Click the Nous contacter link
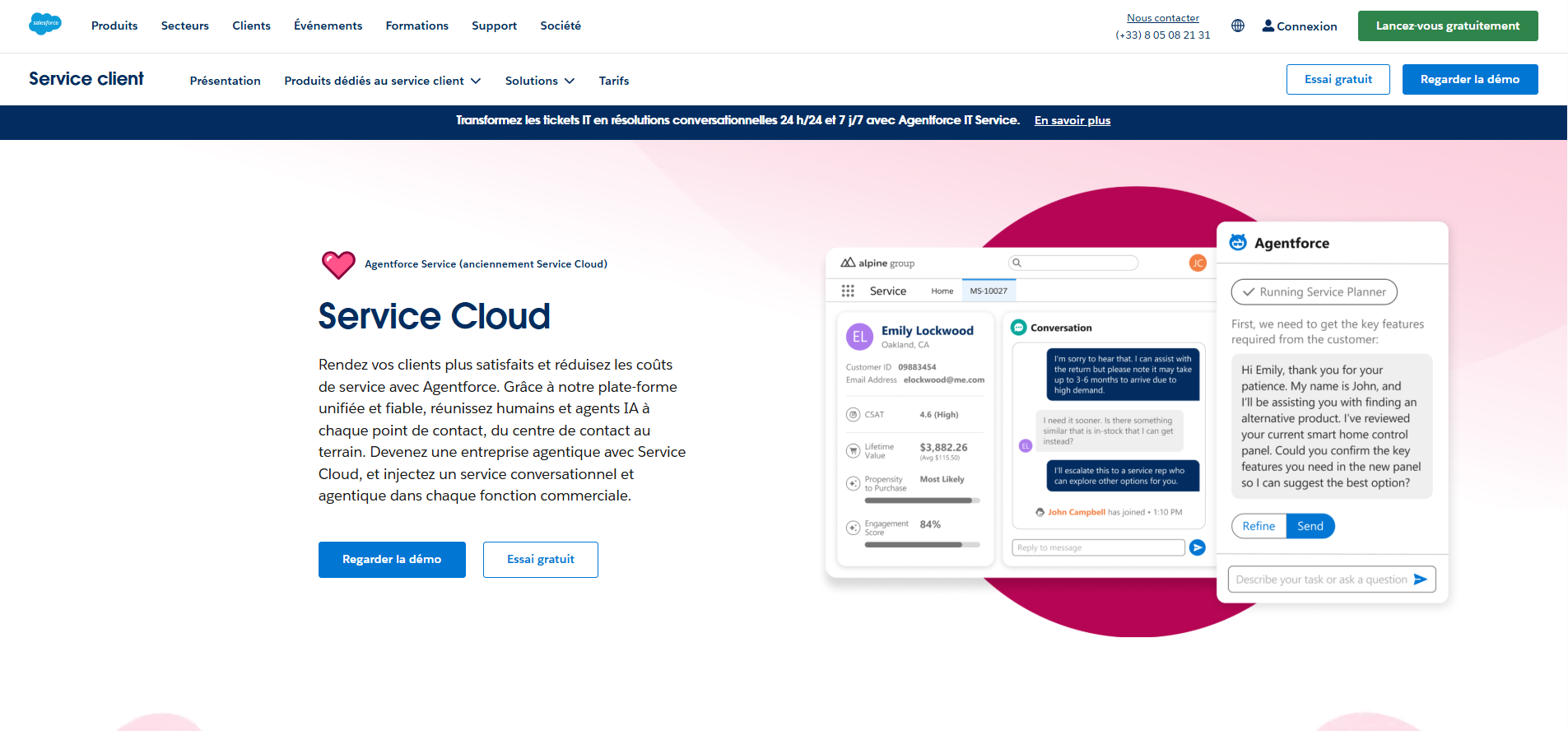The height and width of the screenshot is (731, 1568). (1163, 17)
